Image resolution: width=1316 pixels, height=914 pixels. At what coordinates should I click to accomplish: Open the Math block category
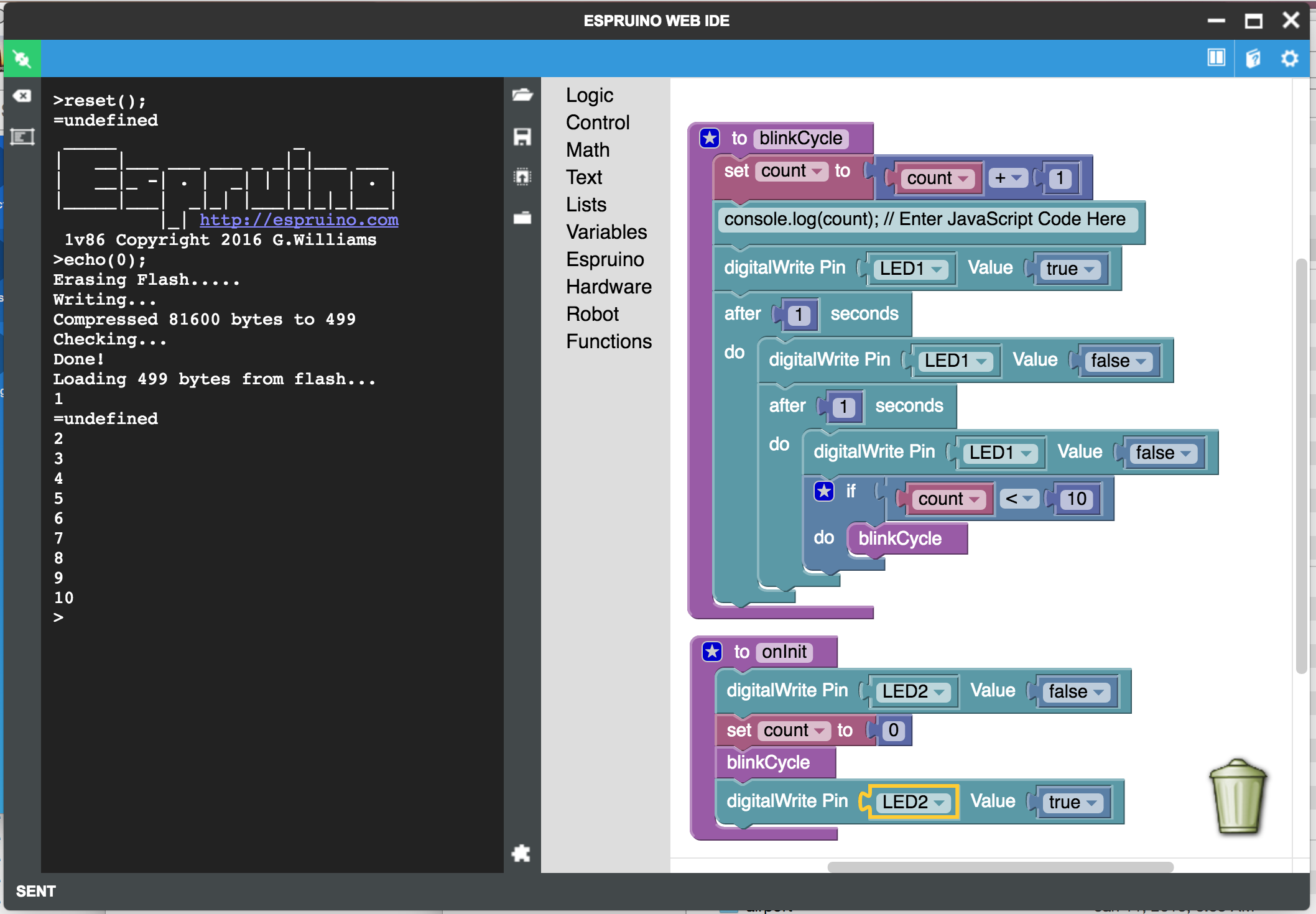(588, 150)
